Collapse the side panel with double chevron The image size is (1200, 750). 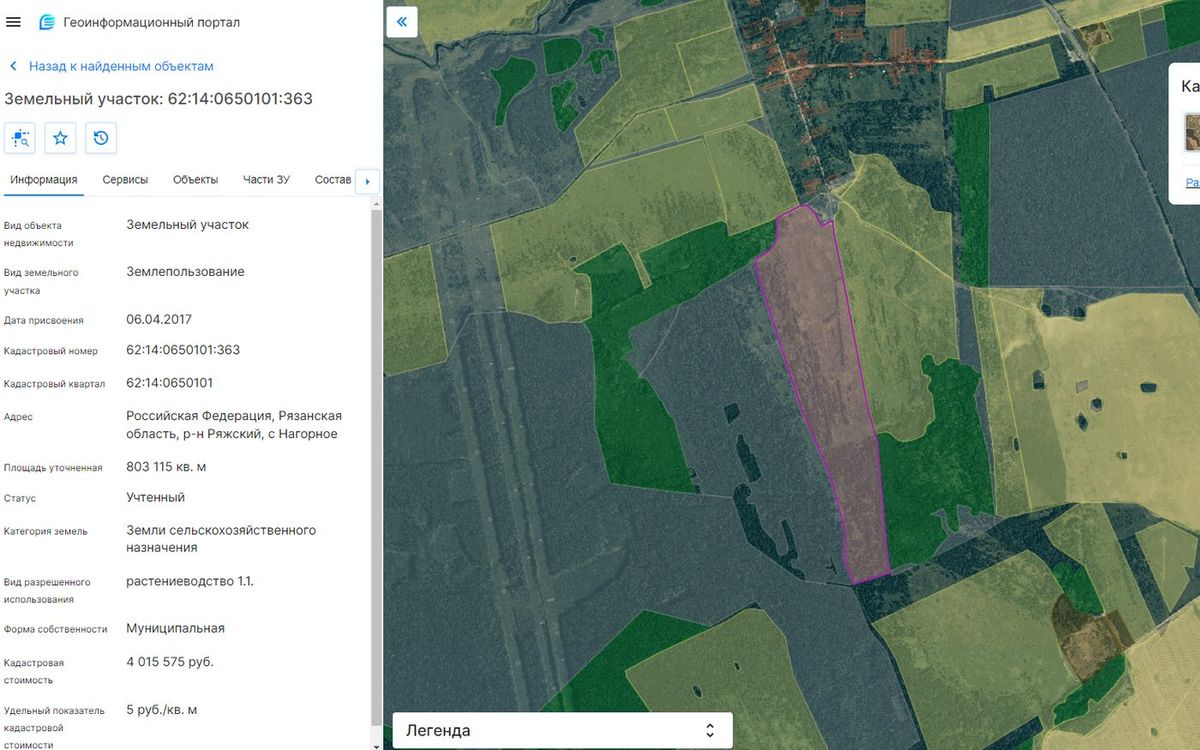click(401, 21)
